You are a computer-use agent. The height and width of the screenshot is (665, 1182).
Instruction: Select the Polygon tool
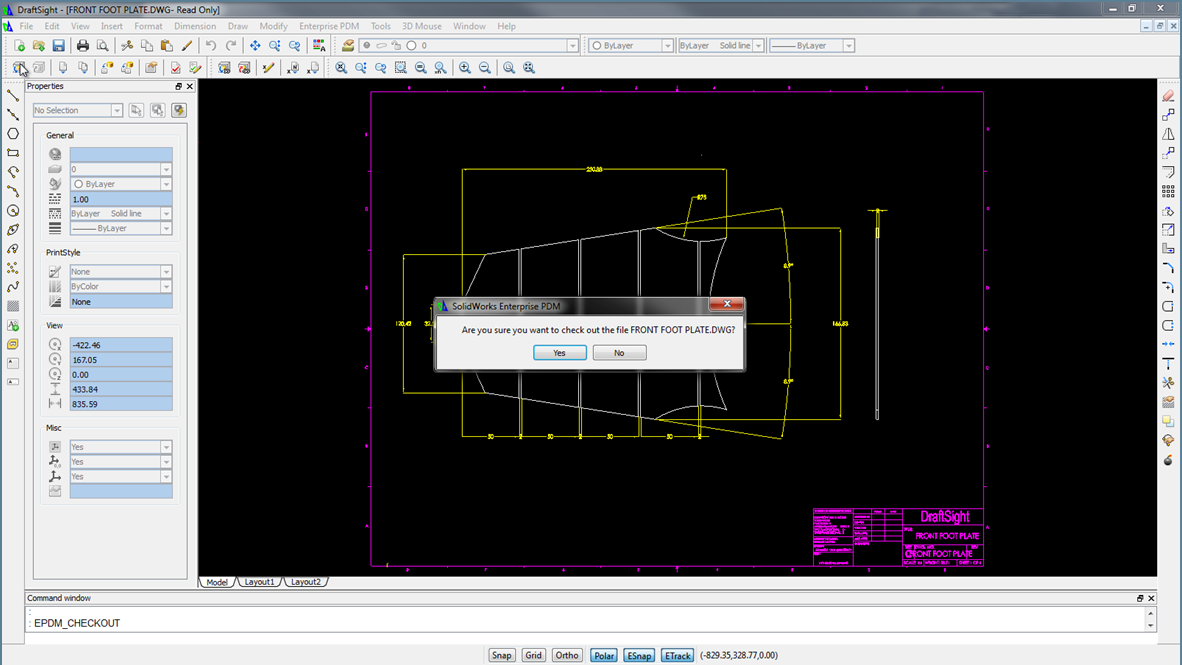(x=13, y=134)
